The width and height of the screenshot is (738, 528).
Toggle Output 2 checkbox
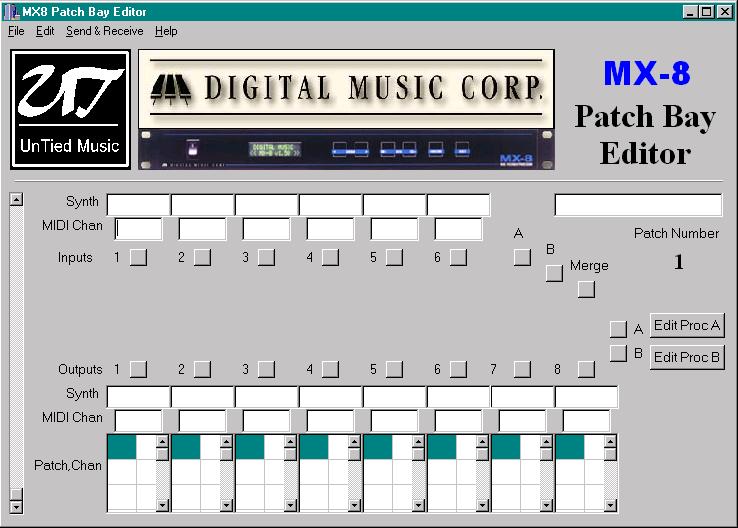click(202, 369)
